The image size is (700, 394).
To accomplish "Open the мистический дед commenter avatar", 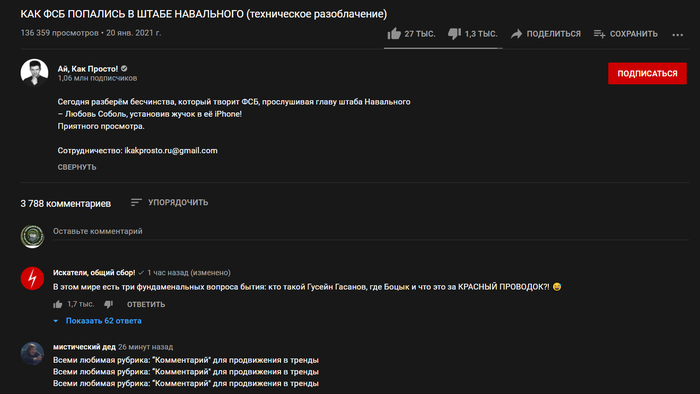I will coord(32,353).
